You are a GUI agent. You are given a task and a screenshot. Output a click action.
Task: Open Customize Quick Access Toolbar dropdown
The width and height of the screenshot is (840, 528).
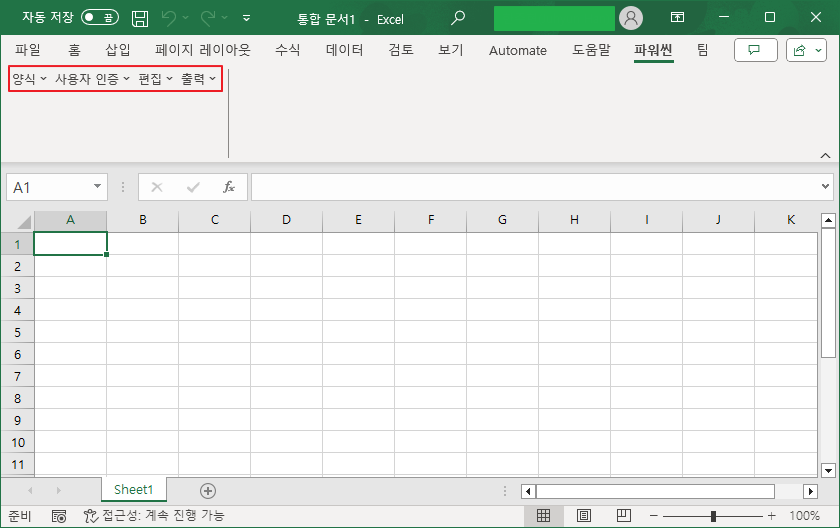click(246, 18)
